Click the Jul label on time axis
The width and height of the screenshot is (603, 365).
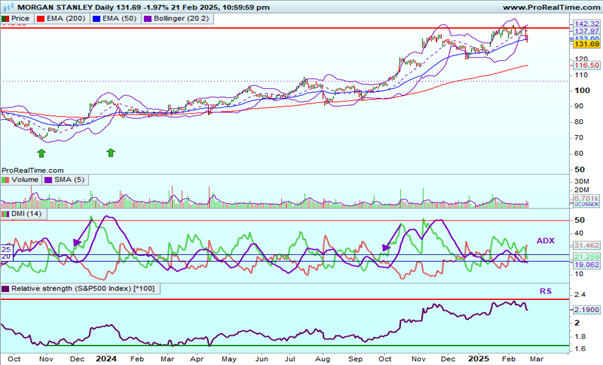290,359
